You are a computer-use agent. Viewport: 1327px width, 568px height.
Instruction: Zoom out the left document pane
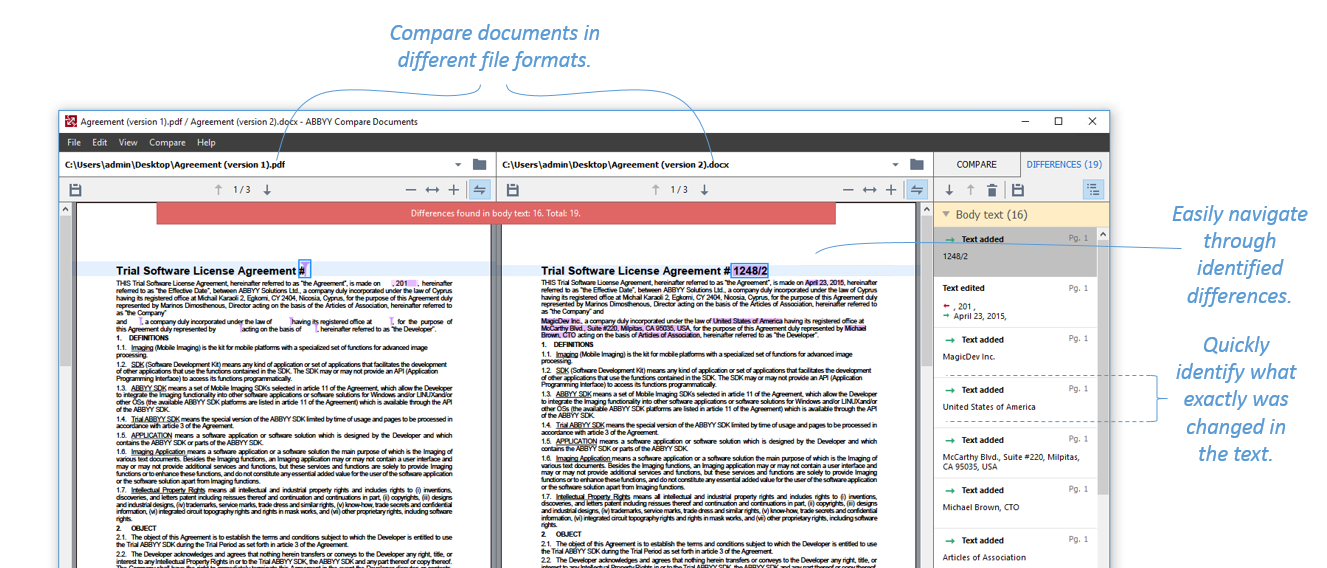click(411, 190)
